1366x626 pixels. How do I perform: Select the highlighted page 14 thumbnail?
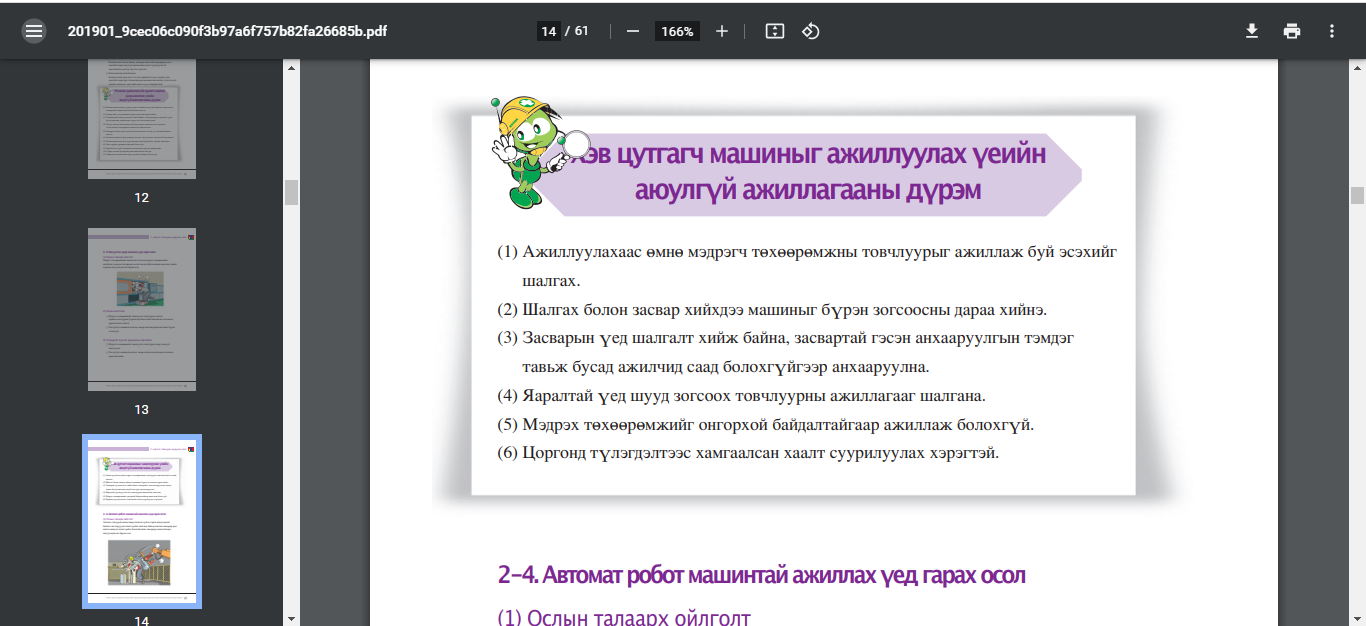tap(141, 521)
